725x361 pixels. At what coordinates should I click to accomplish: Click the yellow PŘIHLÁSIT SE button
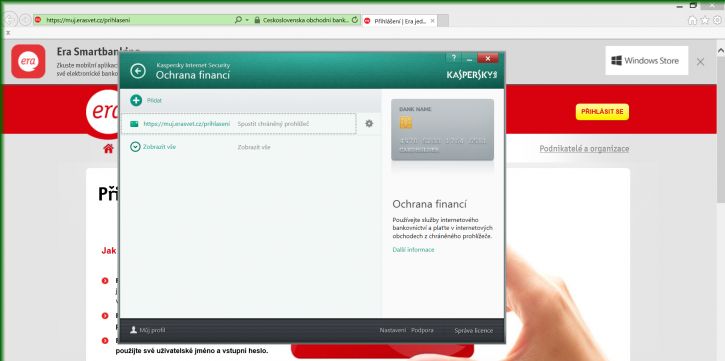tap(602, 112)
